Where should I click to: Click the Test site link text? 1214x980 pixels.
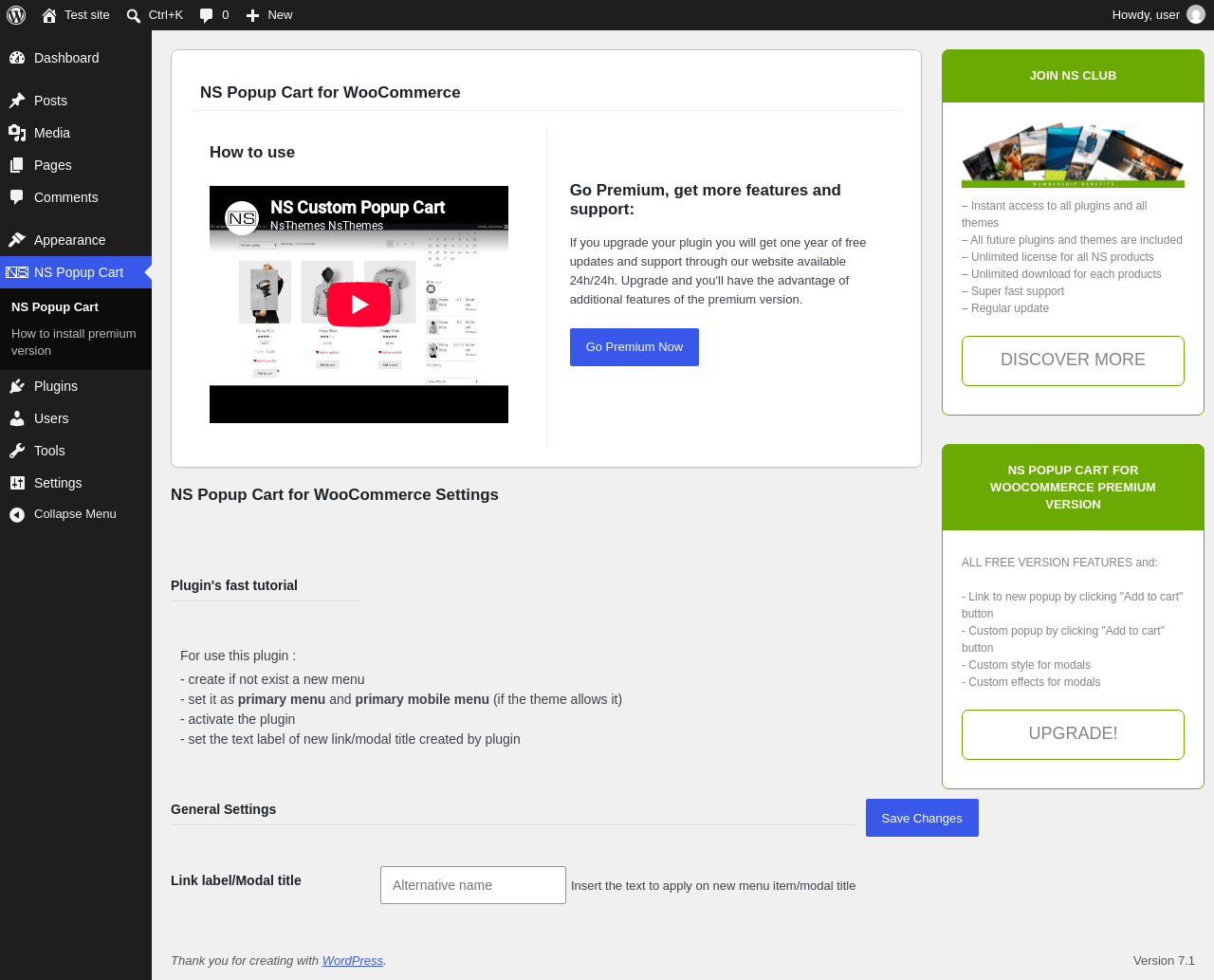click(x=87, y=15)
